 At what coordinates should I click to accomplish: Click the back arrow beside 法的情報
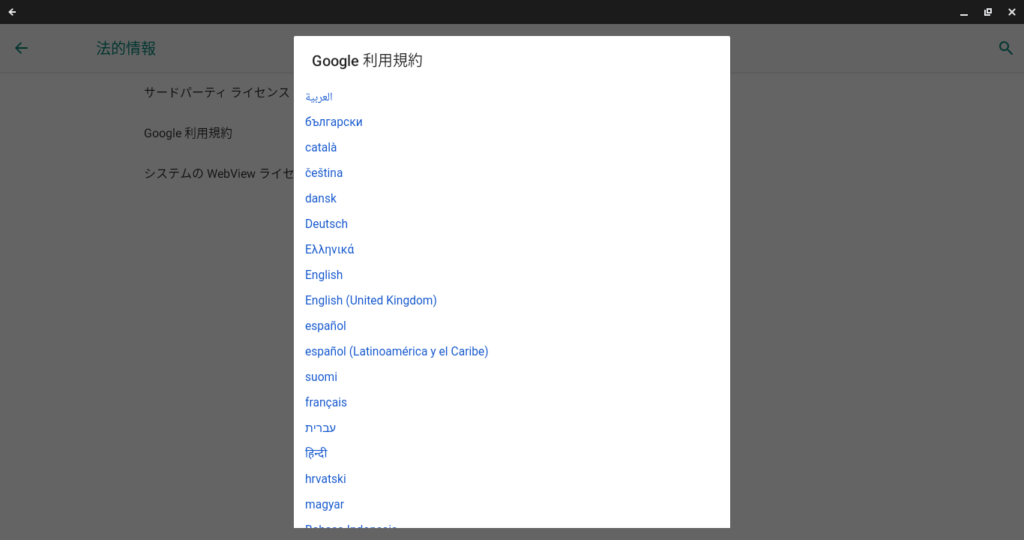click(x=21, y=48)
